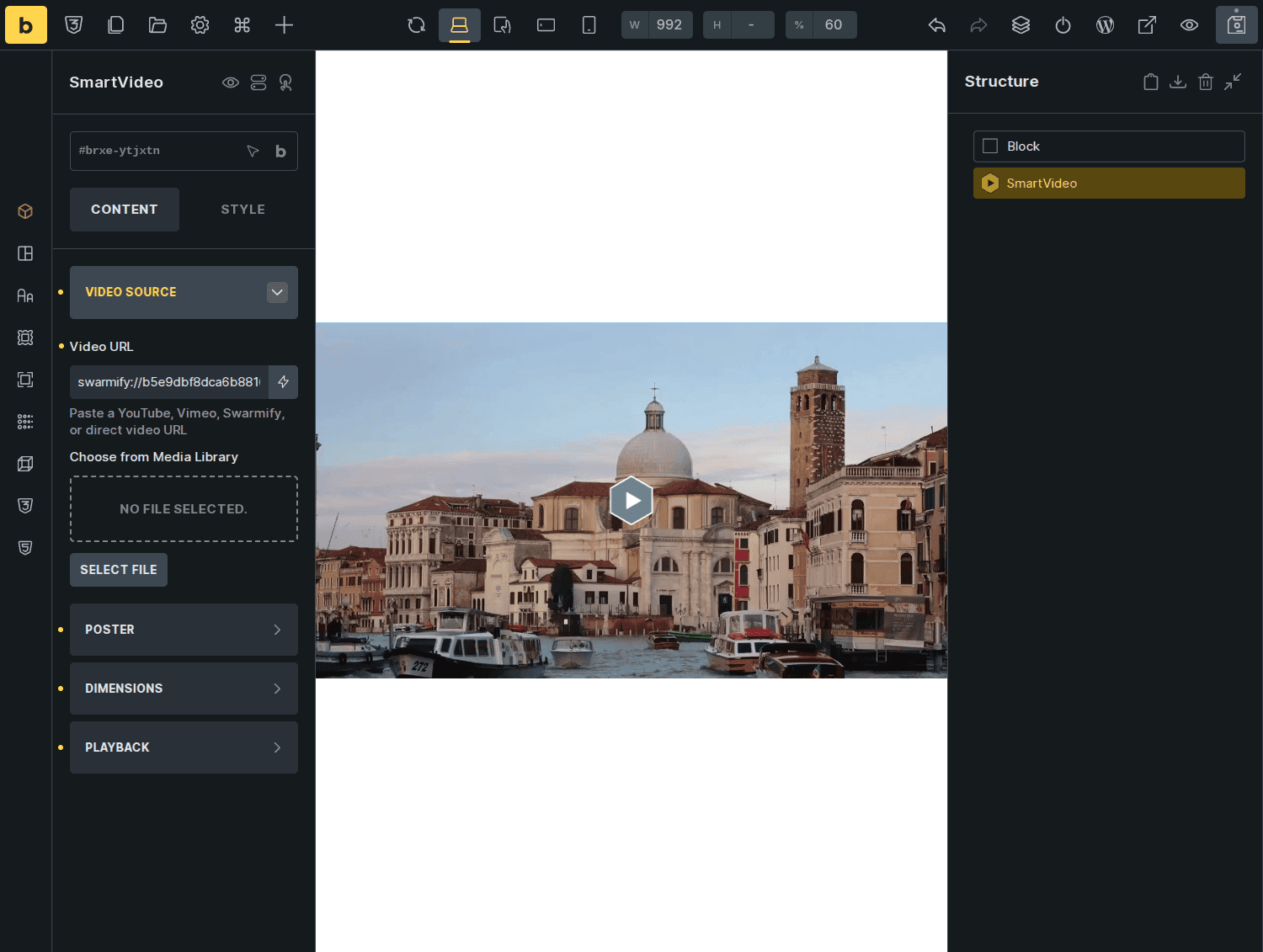Viewport: 1263px width, 952px height.
Task: Expand the PLAYBACK settings
Action: tap(184, 747)
